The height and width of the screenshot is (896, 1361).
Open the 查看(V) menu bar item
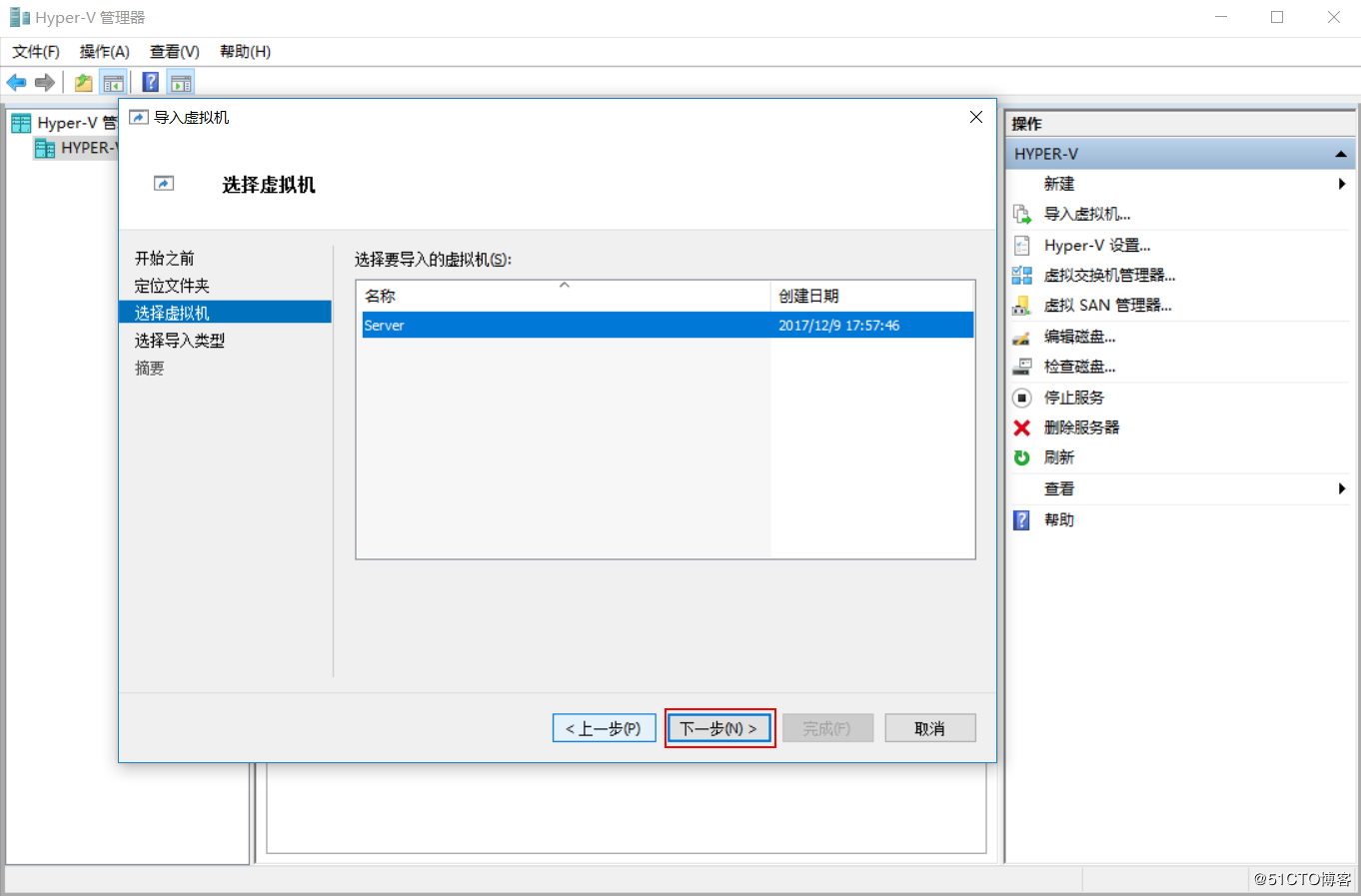(174, 51)
